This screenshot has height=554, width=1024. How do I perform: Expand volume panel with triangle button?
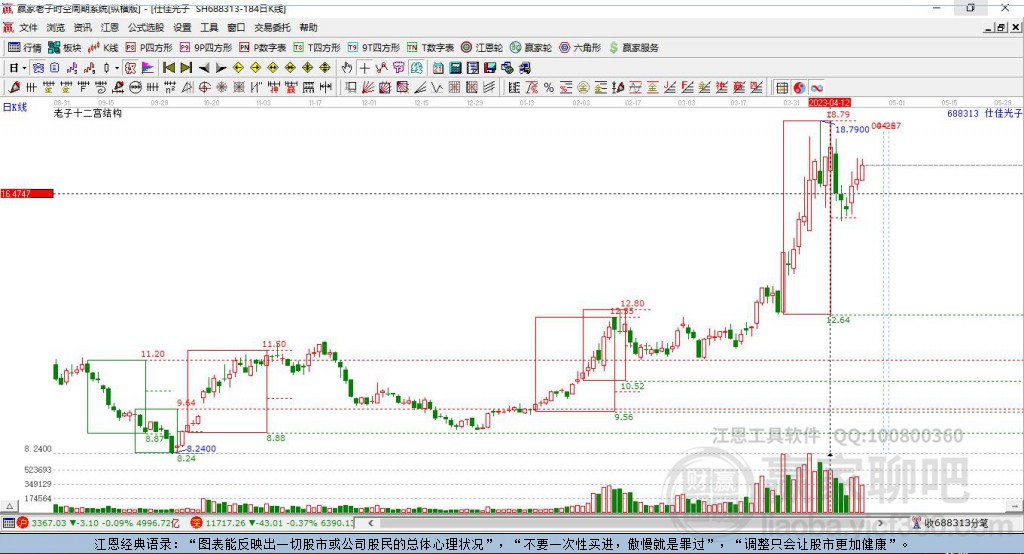(x=9, y=506)
